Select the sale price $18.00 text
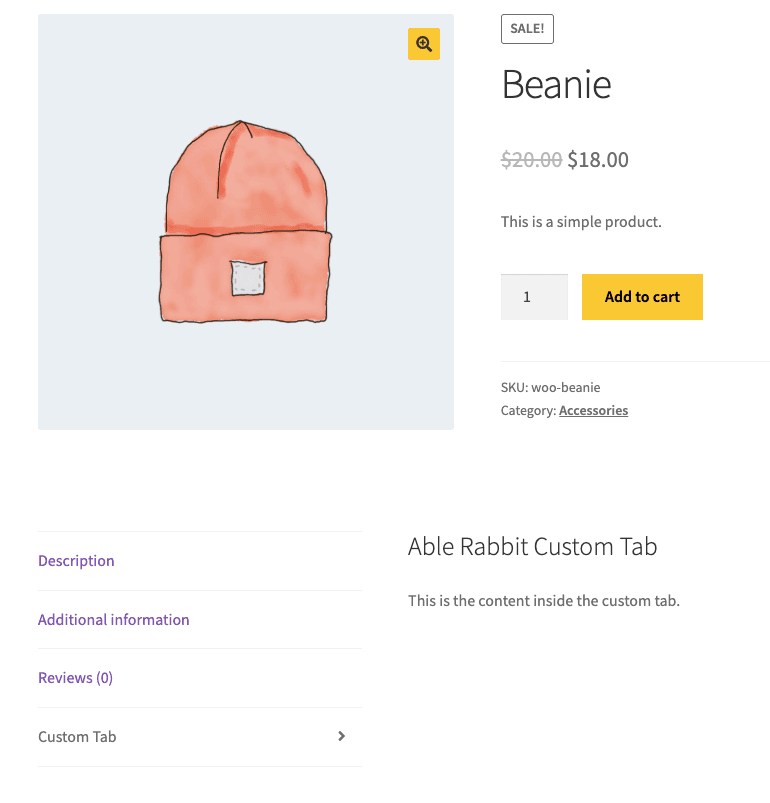 pyautogui.click(x=597, y=159)
